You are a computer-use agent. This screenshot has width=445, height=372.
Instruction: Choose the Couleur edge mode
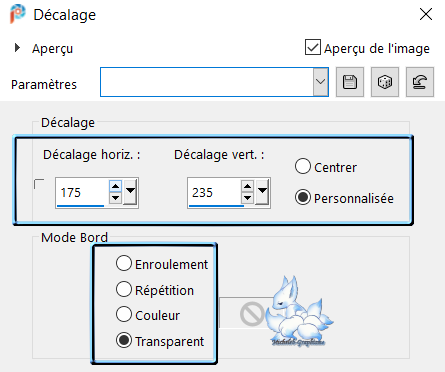(x=124, y=314)
